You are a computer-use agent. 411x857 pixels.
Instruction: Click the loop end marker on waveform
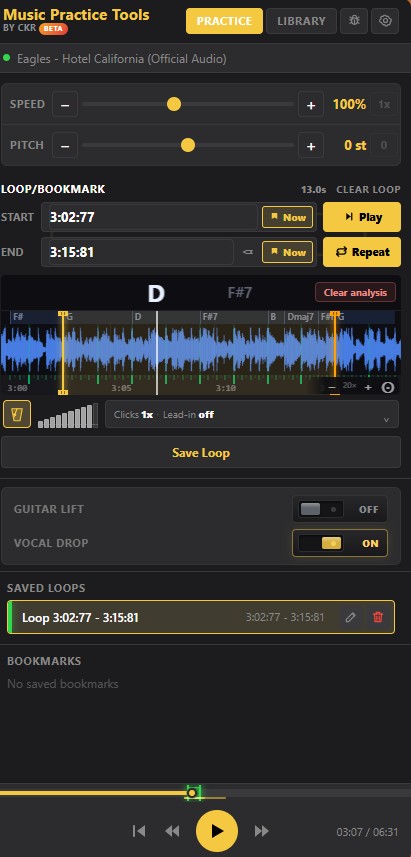coord(335,353)
